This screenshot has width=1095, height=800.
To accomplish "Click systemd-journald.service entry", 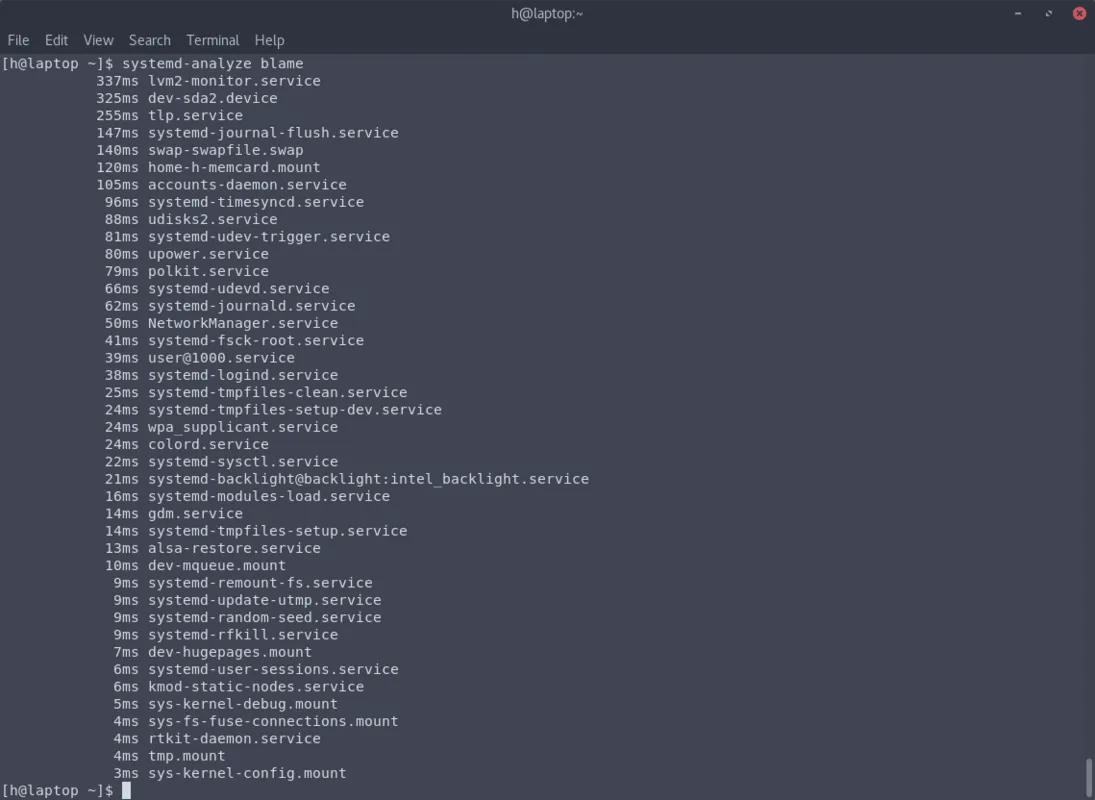I will [x=230, y=306].
